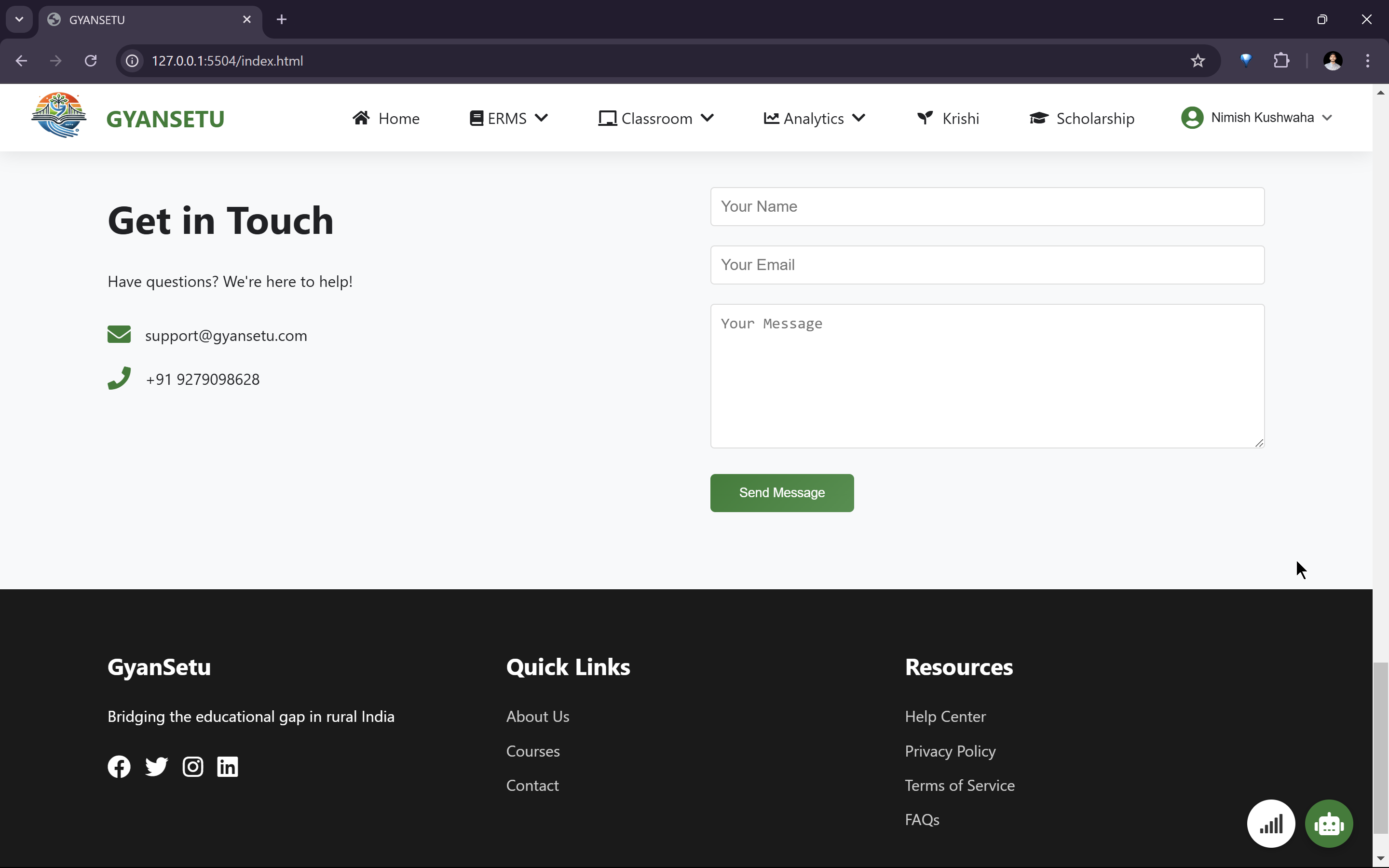The image size is (1389, 868).
Task: Open the Facebook social icon
Action: [119, 766]
